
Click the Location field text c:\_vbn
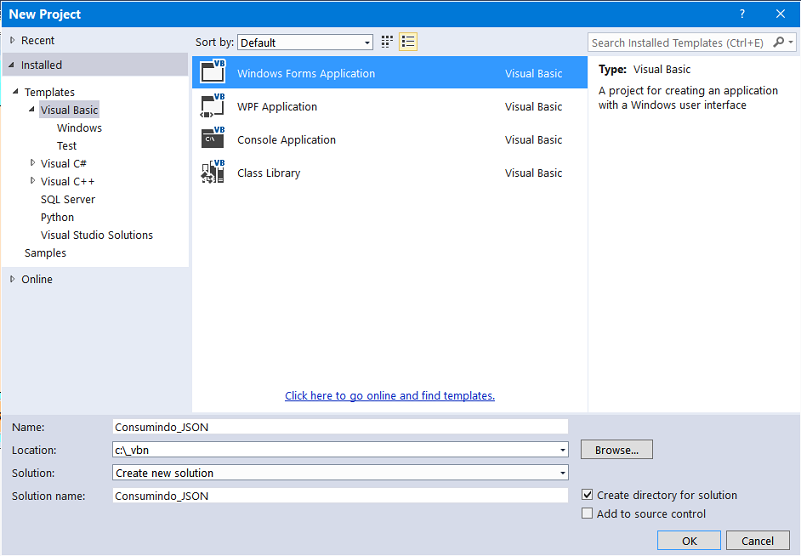pyautogui.click(x=132, y=450)
